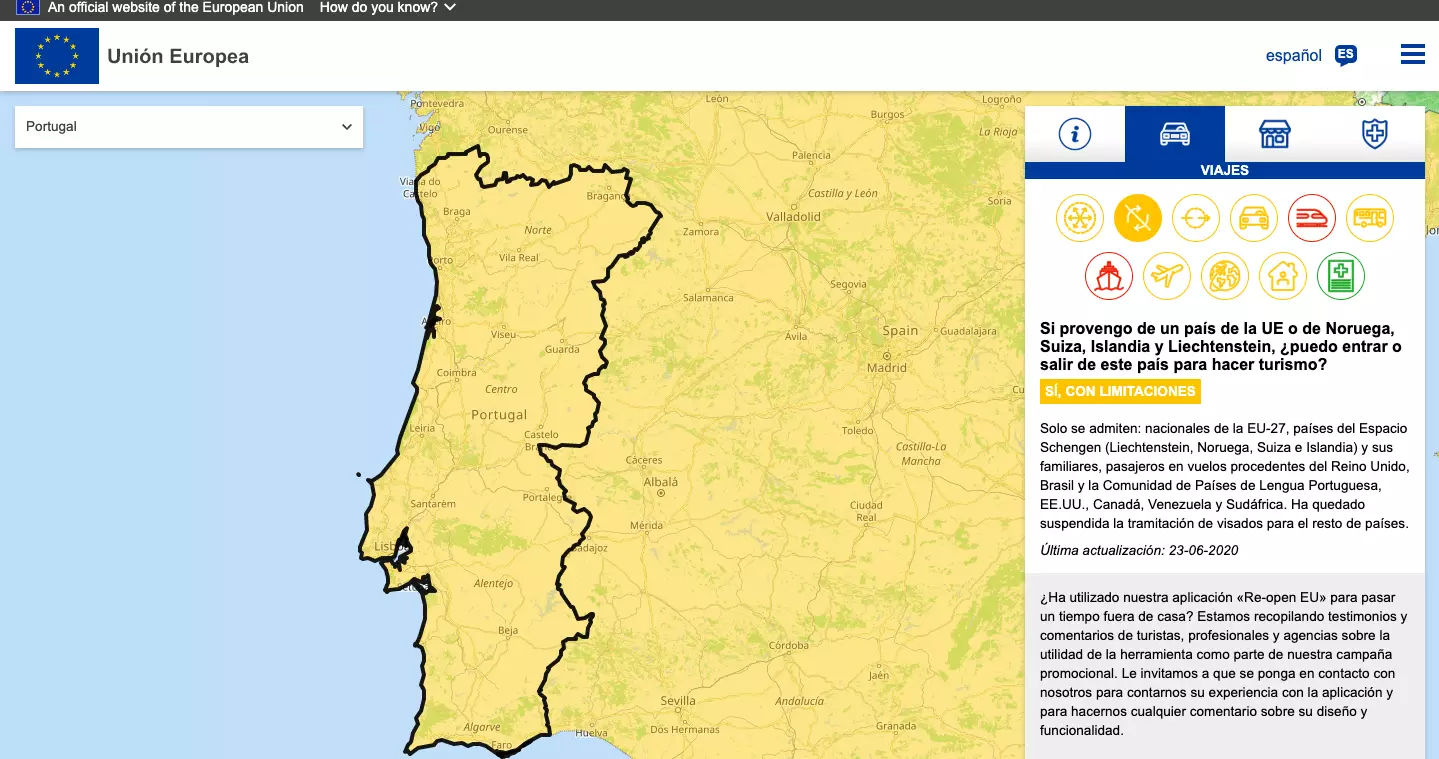
Task: Click the 'VIAJES' section header bar
Action: [1225, 170]
